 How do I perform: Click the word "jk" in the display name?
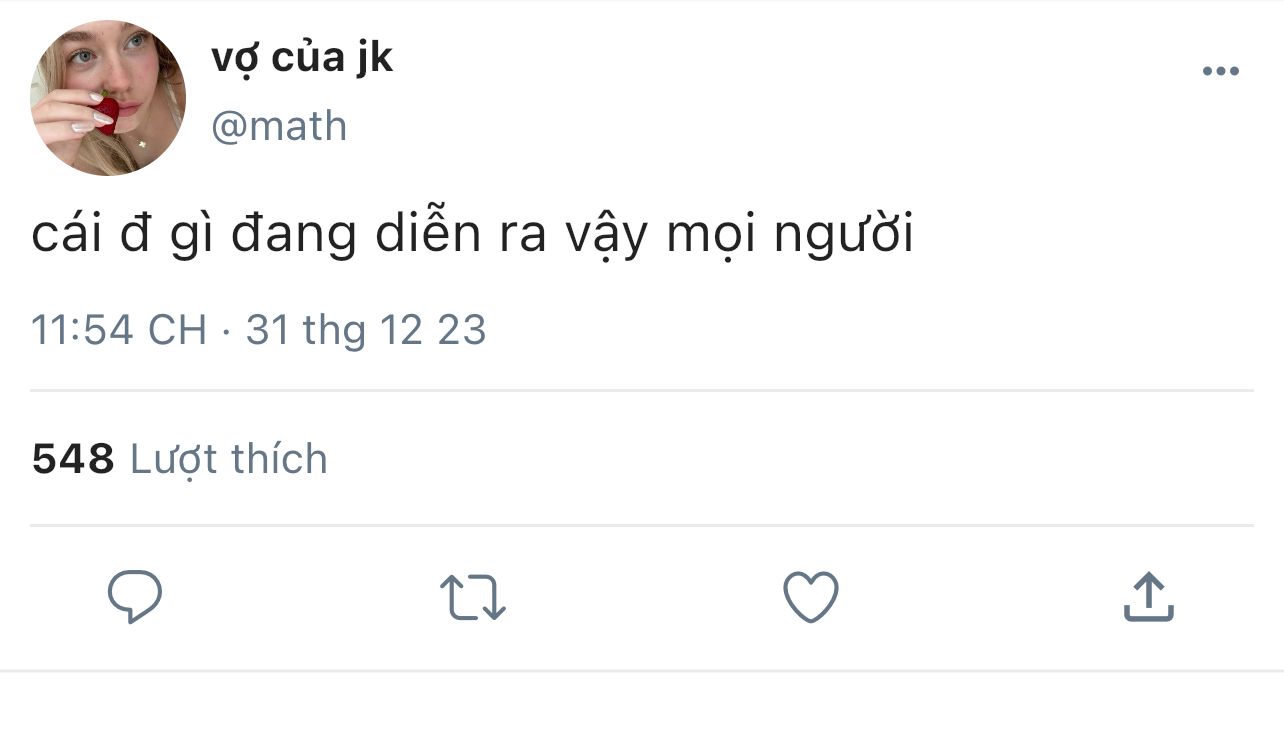pyautogui.click(x=373, y=58)
